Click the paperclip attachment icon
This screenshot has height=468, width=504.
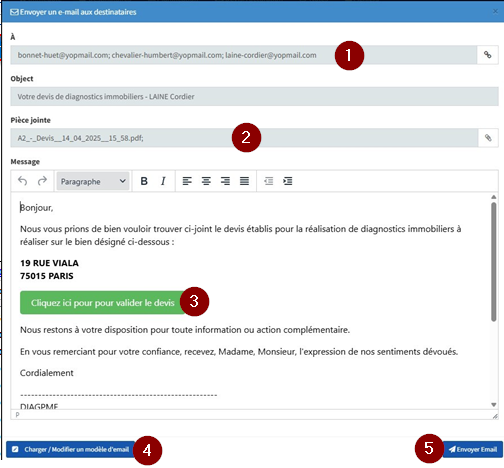[488, 138]
